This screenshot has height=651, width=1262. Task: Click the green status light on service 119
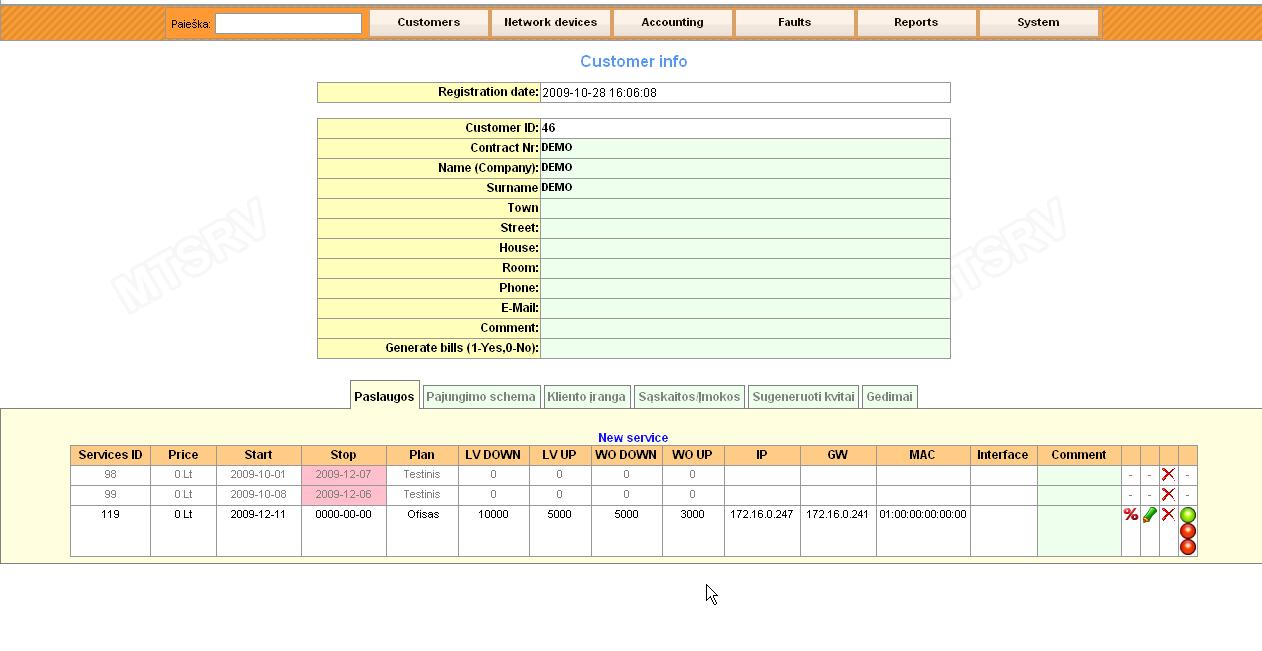pos(1188,514)
